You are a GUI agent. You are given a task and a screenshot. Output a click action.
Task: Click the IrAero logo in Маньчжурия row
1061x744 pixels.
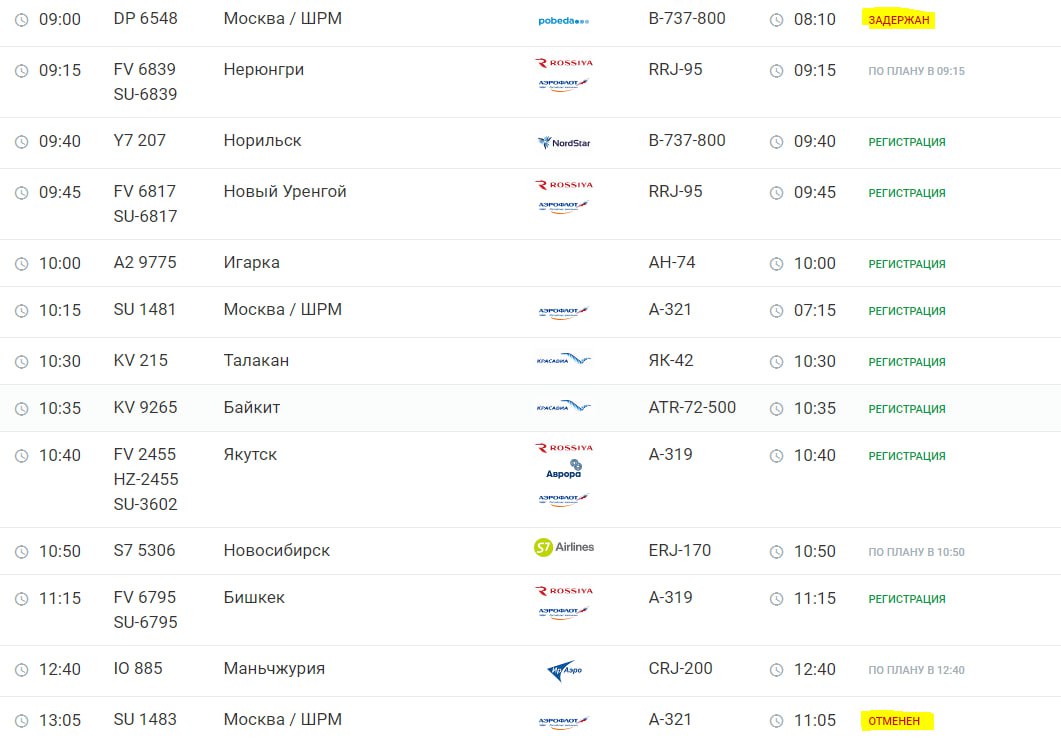click(x=564, y=671)
